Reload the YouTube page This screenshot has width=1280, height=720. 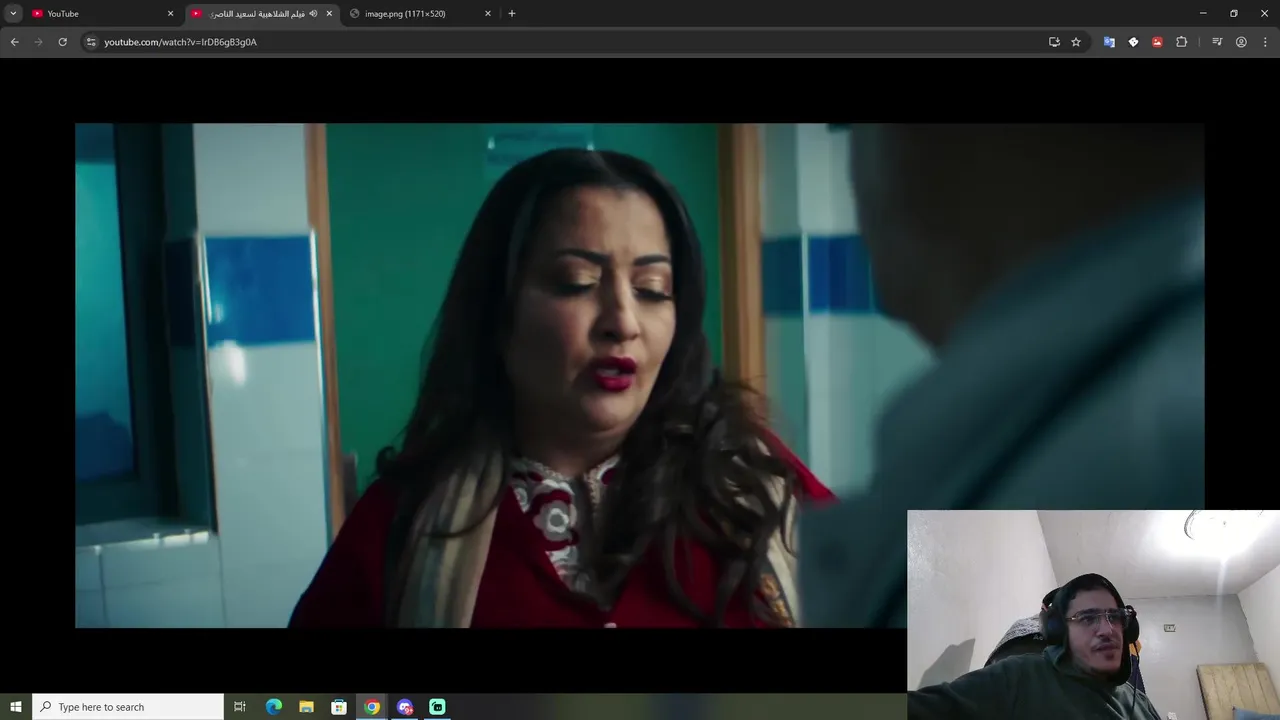click(62, 42)
